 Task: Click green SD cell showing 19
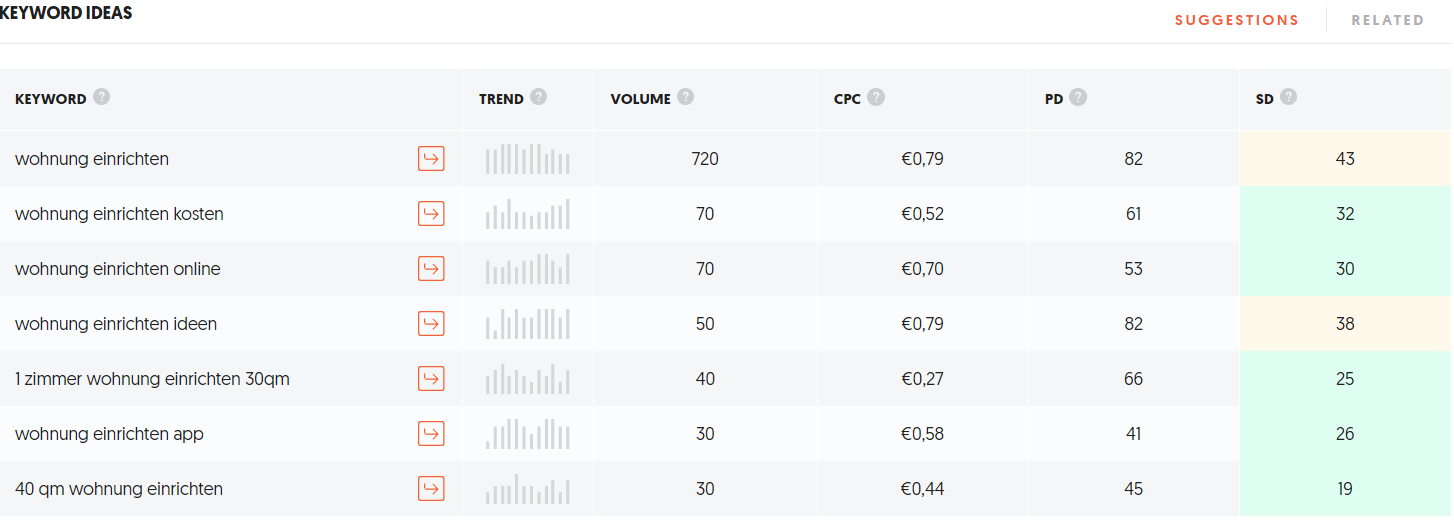1345,489
